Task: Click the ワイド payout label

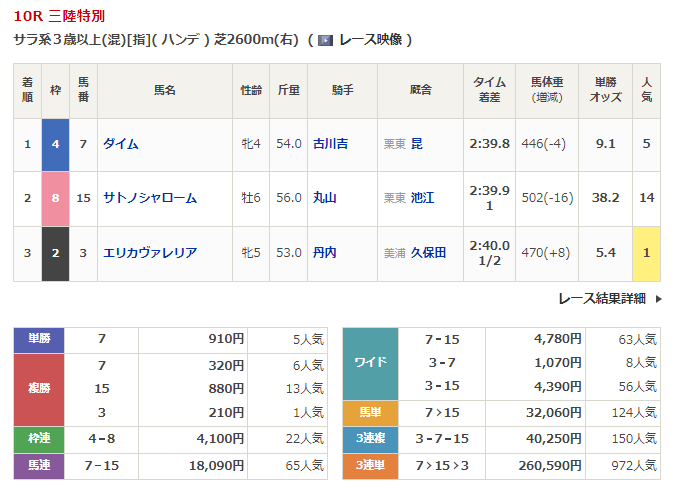Action: [370, 362]
